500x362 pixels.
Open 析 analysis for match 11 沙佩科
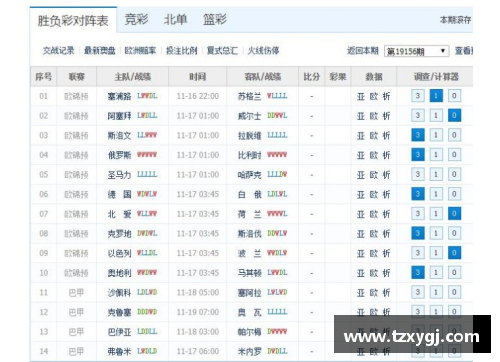[x=386, y=293]
